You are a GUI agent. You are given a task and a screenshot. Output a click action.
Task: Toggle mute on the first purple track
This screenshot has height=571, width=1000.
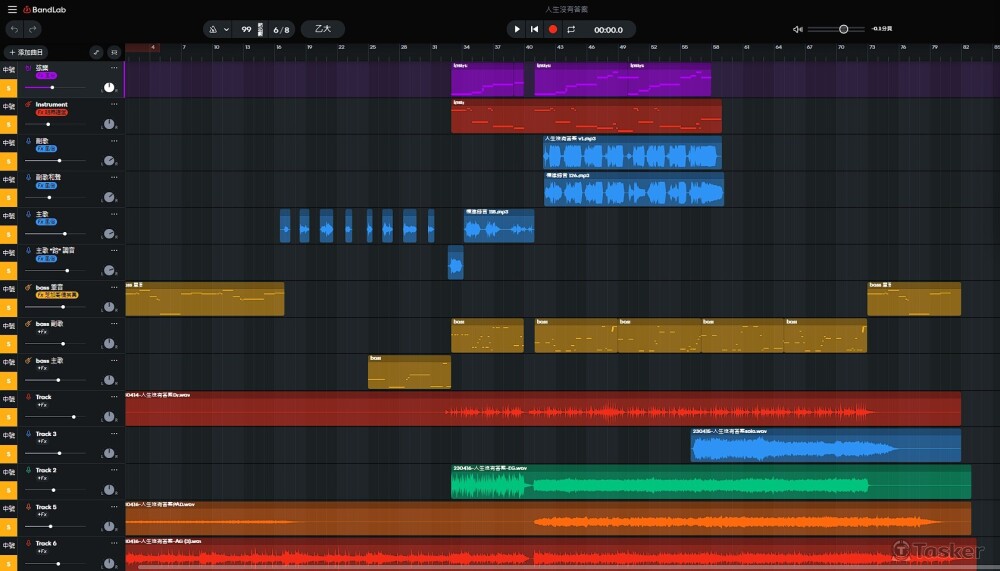coord(9,69)
